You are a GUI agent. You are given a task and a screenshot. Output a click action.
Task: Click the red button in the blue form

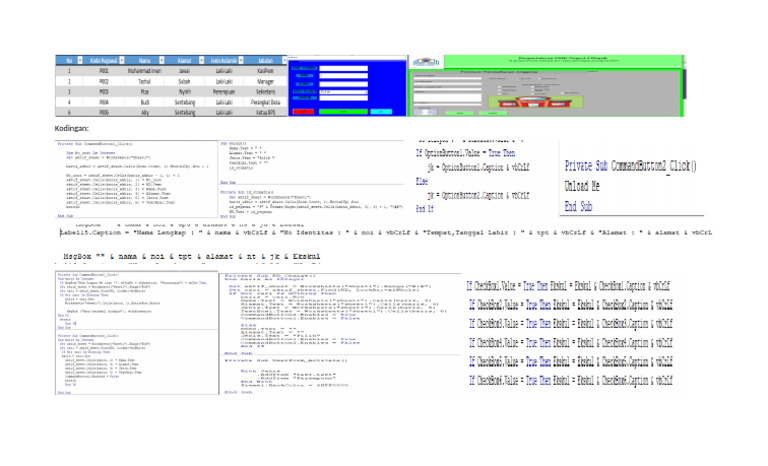[x=303, y=112]
